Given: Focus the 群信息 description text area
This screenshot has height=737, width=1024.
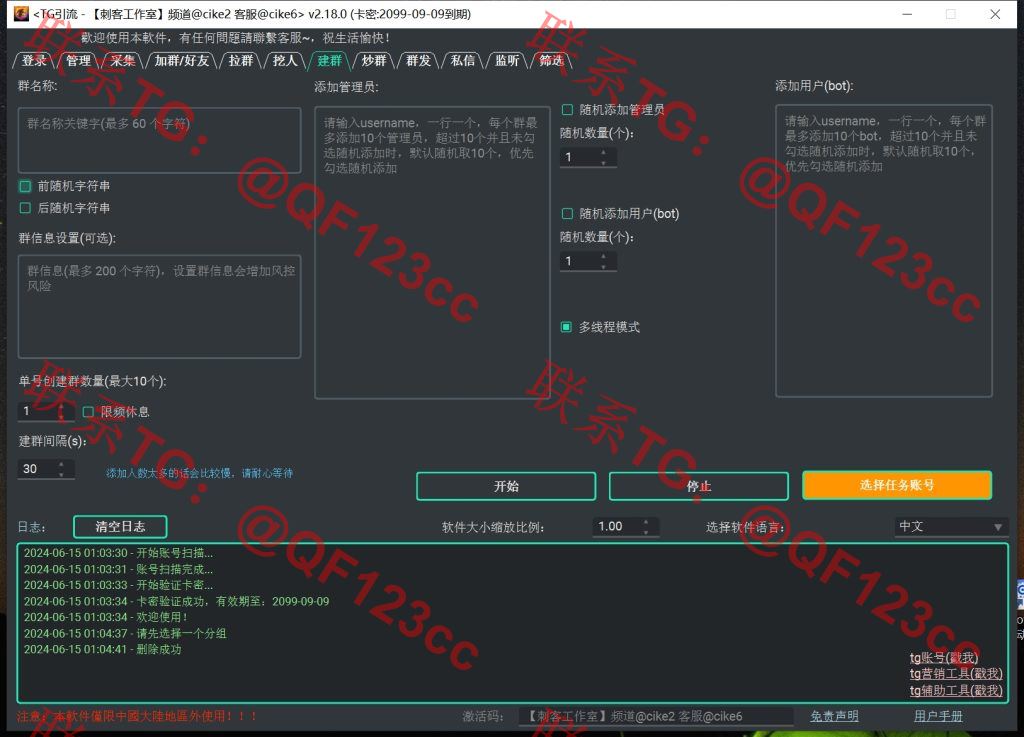Looking at the screenshot, I should pyautogui.click(x=159, y=306).
